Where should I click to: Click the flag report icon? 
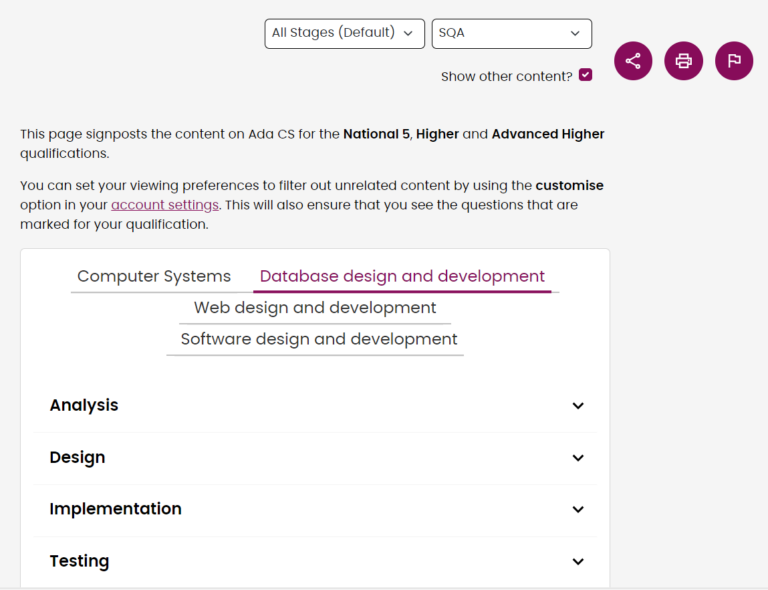click(x=734, y=61)
